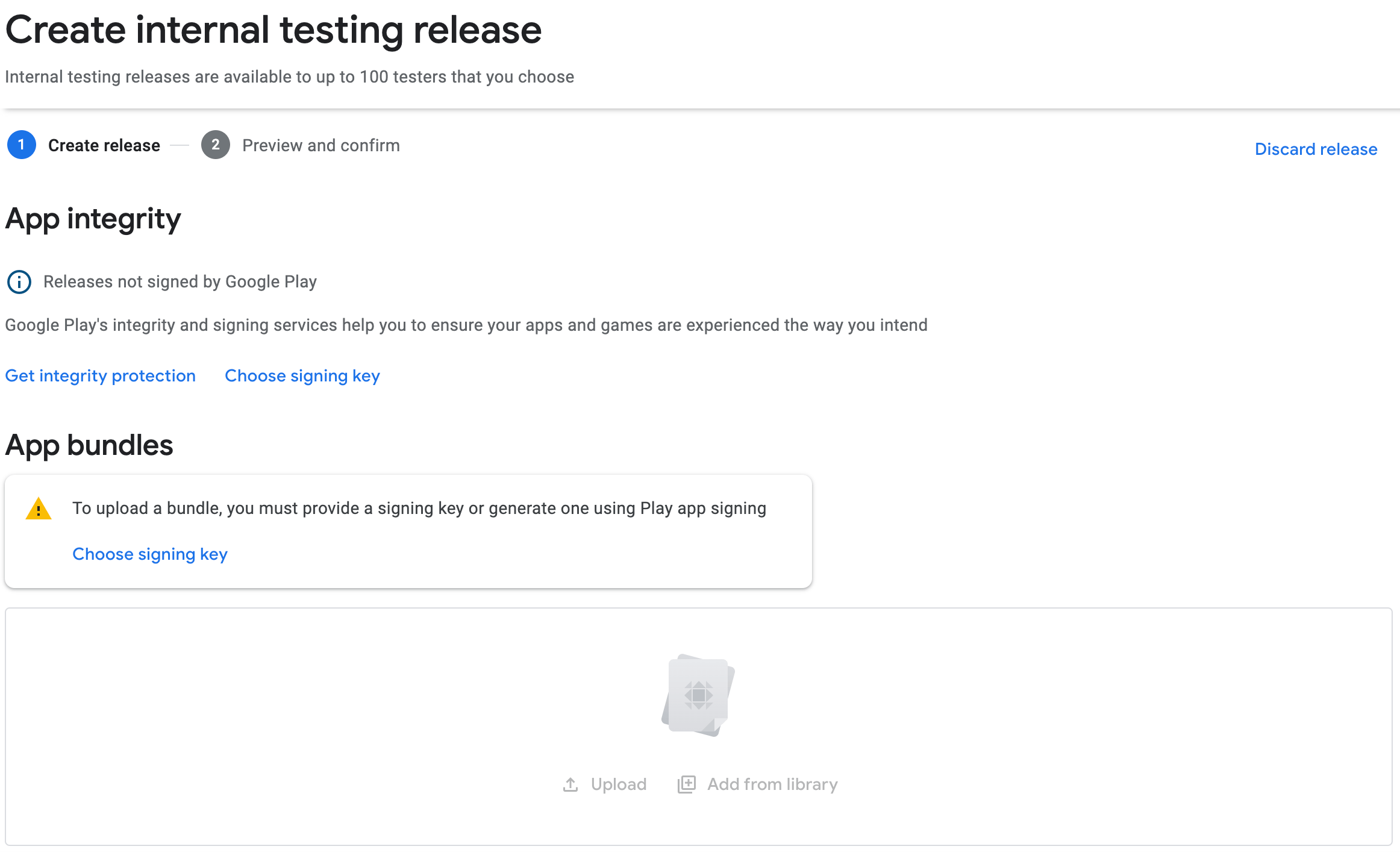Image resolution: width=1400 pixels, height=852 pixels.
Task: Open "Get integrity protection" link
Action: point(100,376)
